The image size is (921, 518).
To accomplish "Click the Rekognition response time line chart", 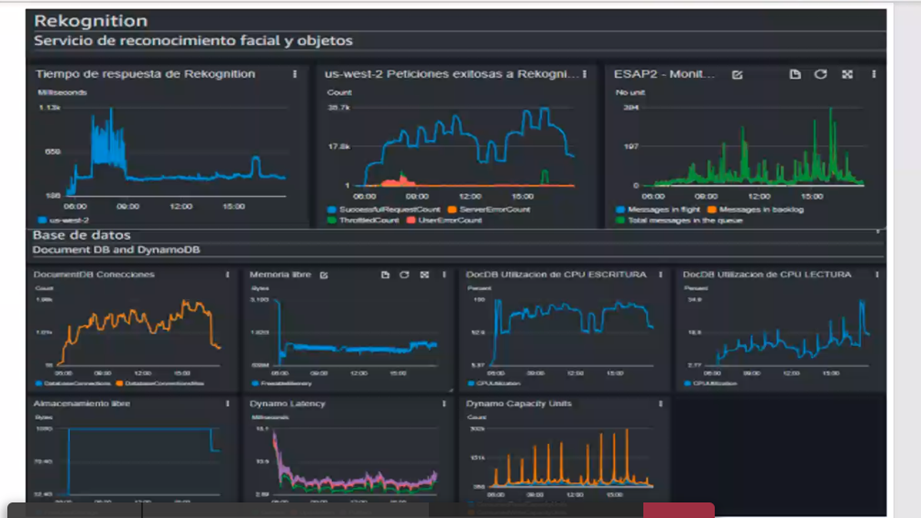I will [x=175, y=152].
